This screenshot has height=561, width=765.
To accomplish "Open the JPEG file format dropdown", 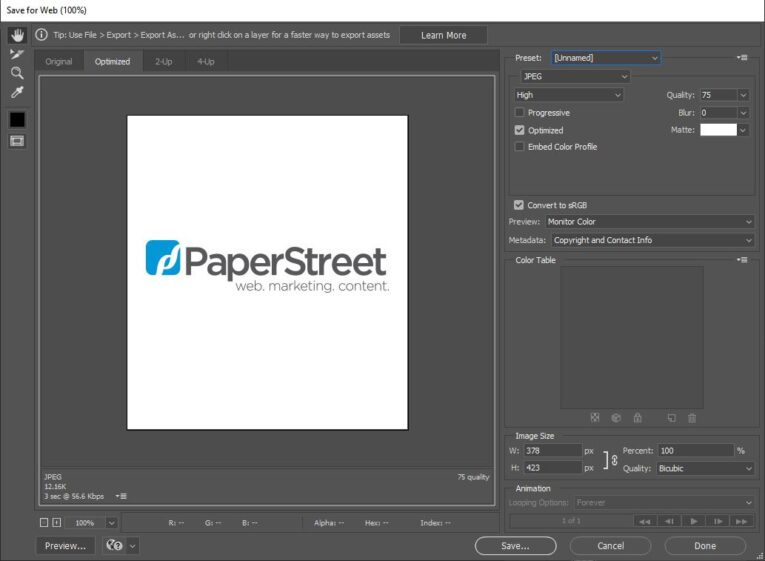I will click(x=575, y=76).
